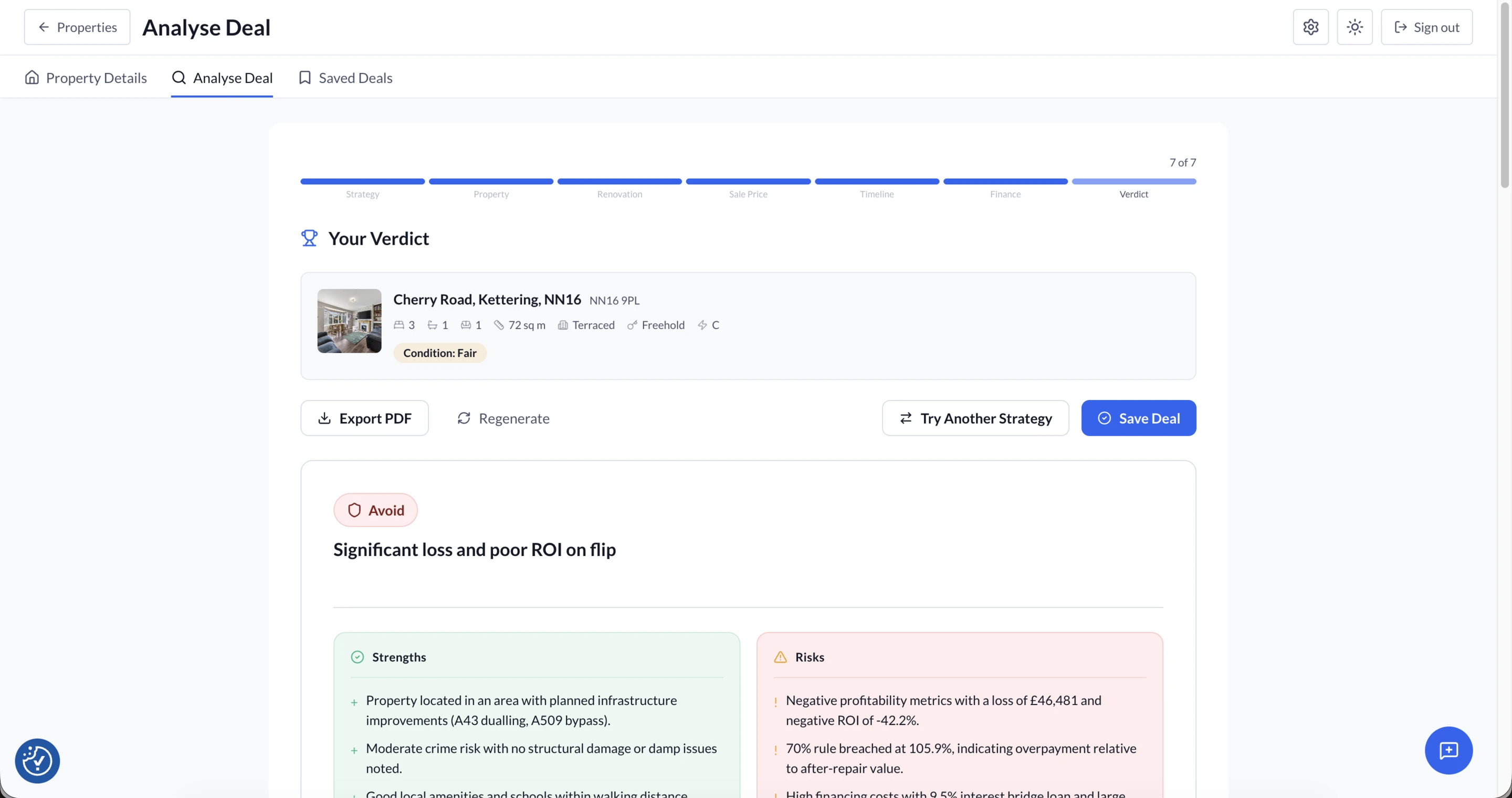Click the Cherry Road, Kettering address title
Viewport: 1512px width, 798px height.
pyautogui.click(x=487, y=300)
